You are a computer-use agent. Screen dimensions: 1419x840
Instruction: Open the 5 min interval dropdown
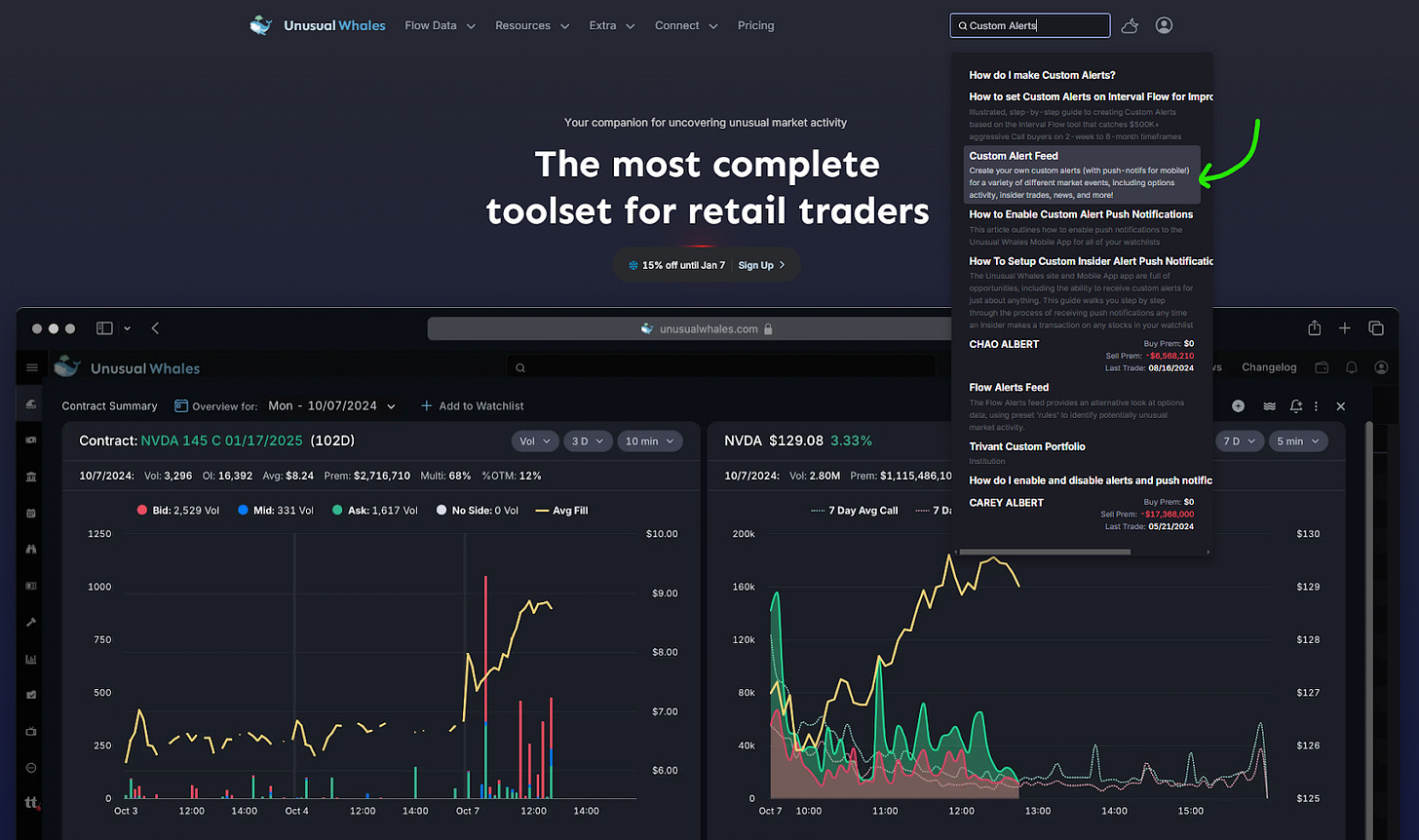(1298, 440)
